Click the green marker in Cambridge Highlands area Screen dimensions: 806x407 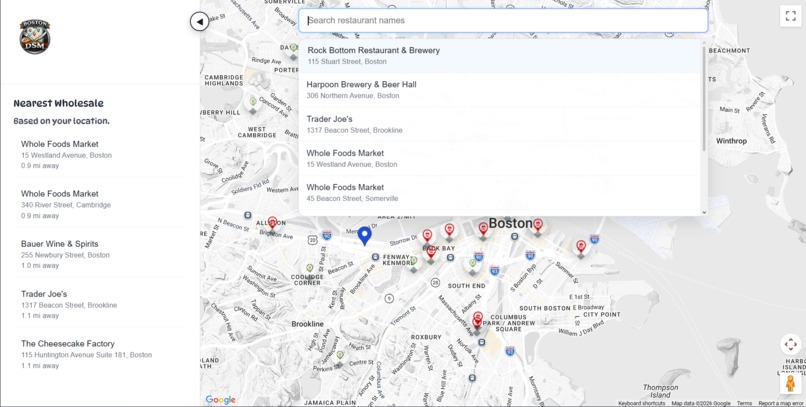point(252,101)
